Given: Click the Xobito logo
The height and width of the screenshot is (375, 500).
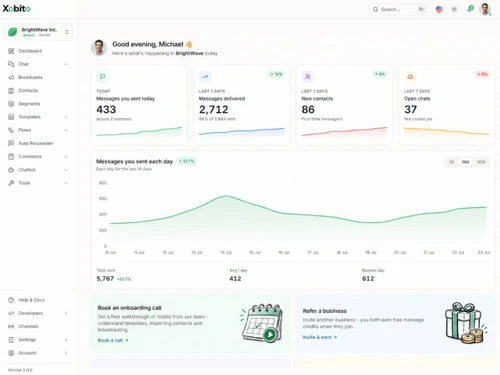Looking at the screenshot, I should pos(17,9).
